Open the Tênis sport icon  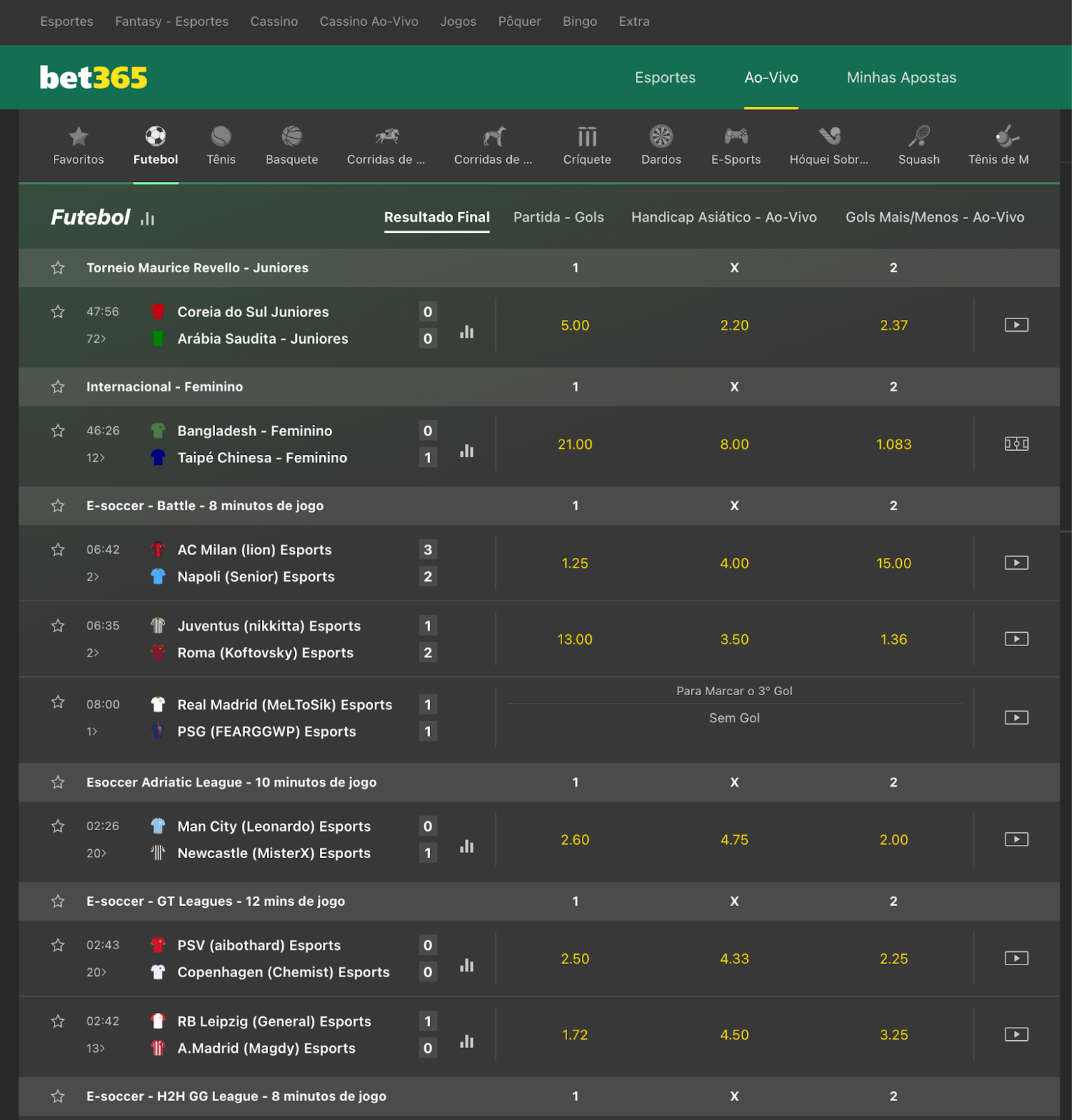click(221, 136)
